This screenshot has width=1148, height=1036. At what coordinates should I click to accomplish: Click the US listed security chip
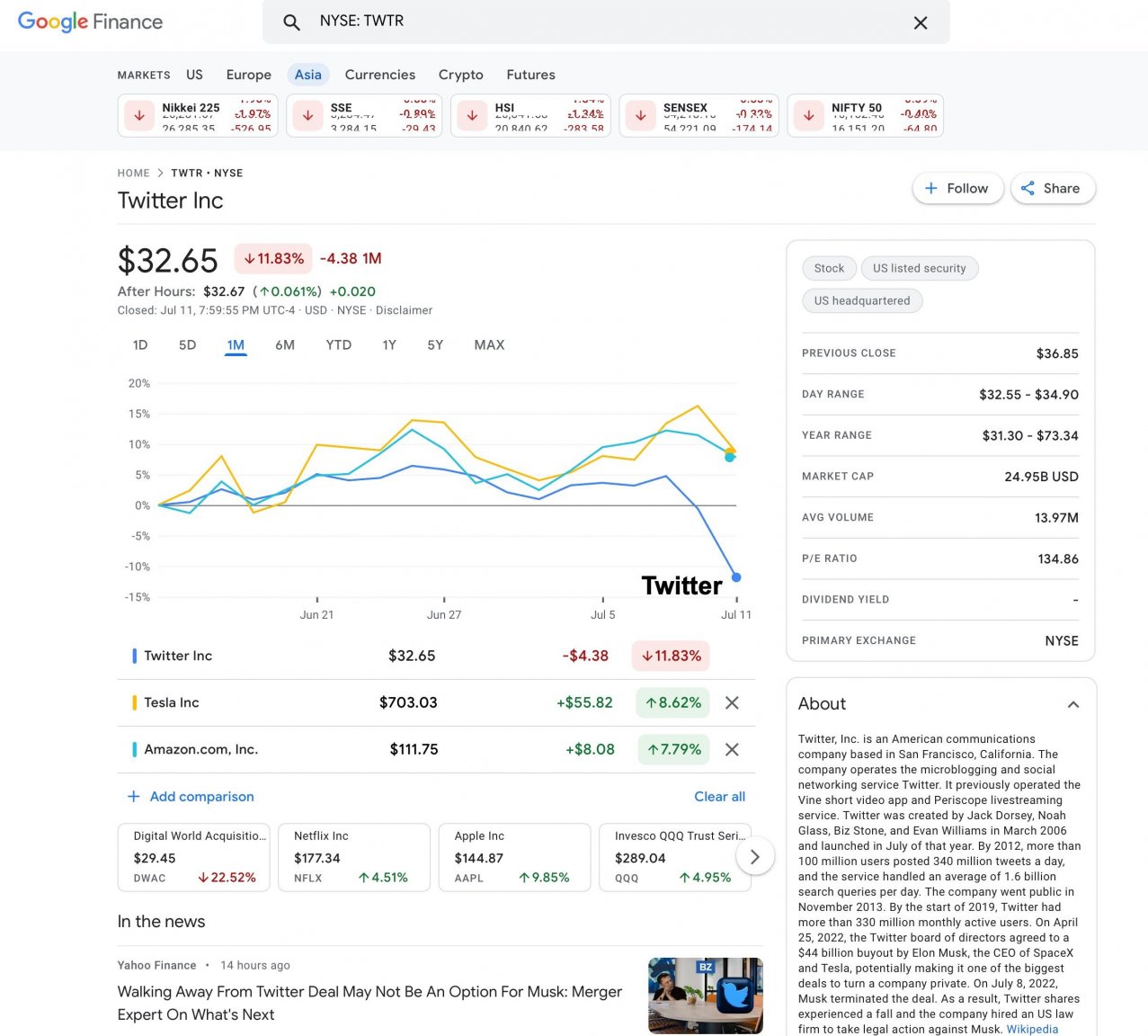click(x=919, y=268)
